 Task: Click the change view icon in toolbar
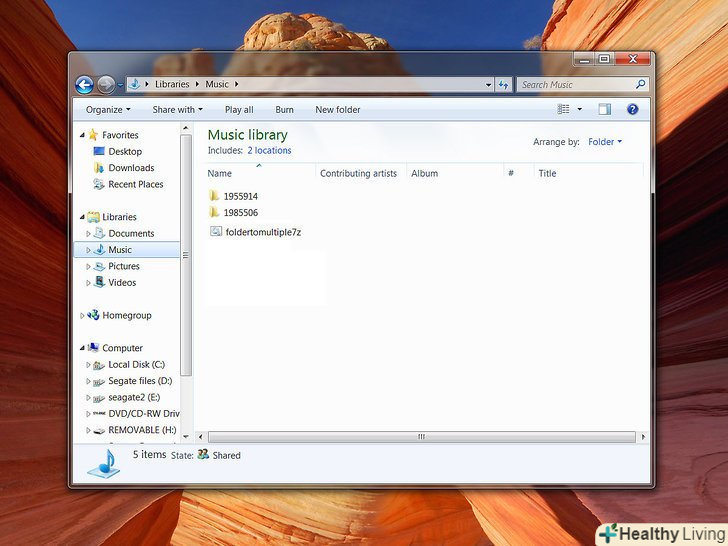(x=563, y=110)
